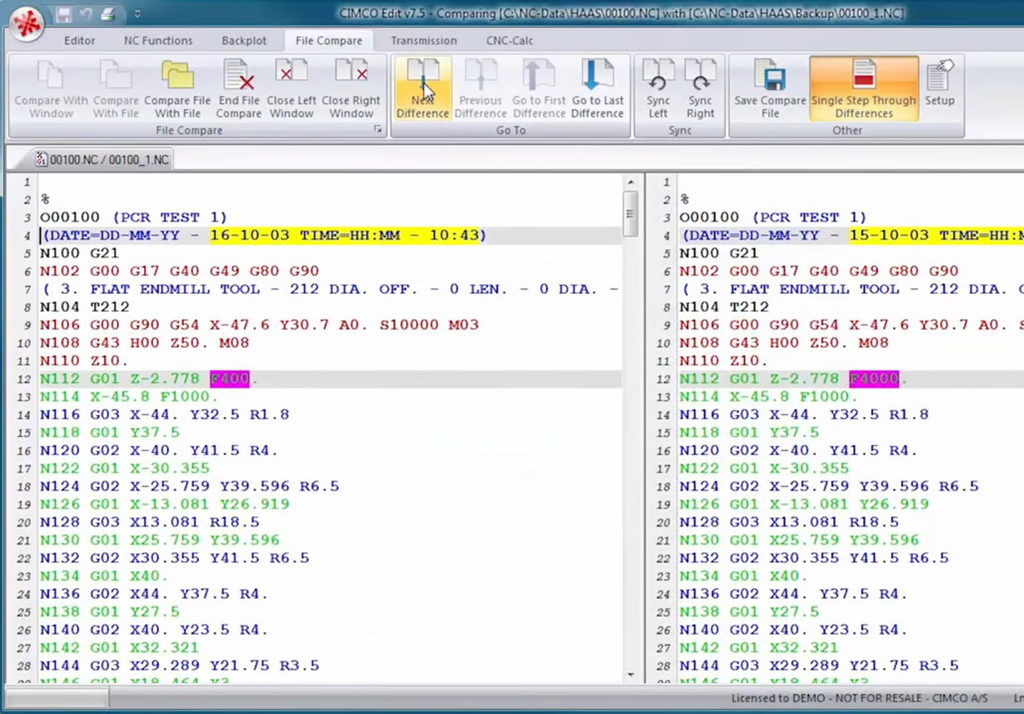Click line number 12 in left gutter
This screenshot has width=1024, height=714.
click(x=24, y=380)
